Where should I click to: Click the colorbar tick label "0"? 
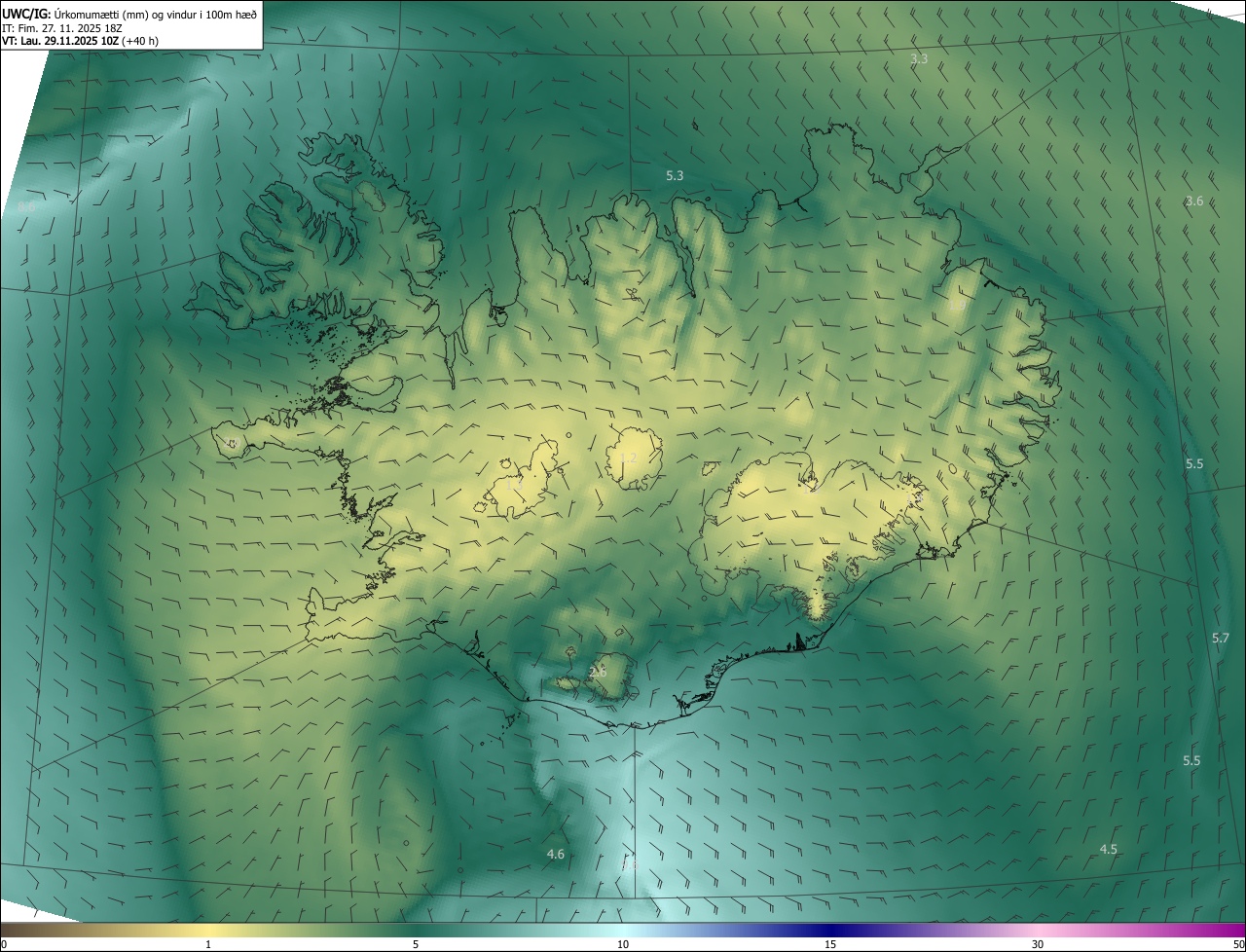pos(4,944)
